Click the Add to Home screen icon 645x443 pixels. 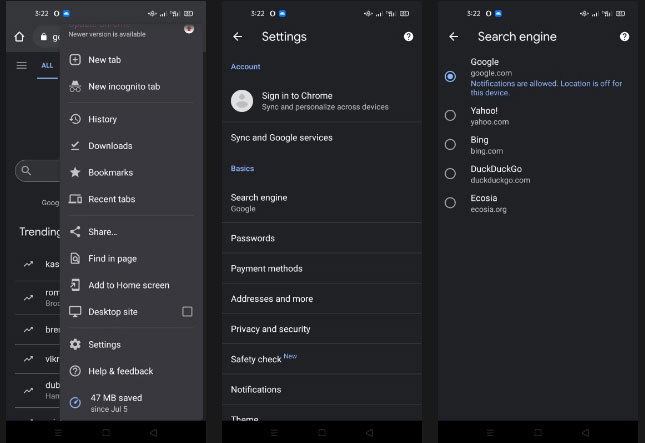(x=75, y=285)
